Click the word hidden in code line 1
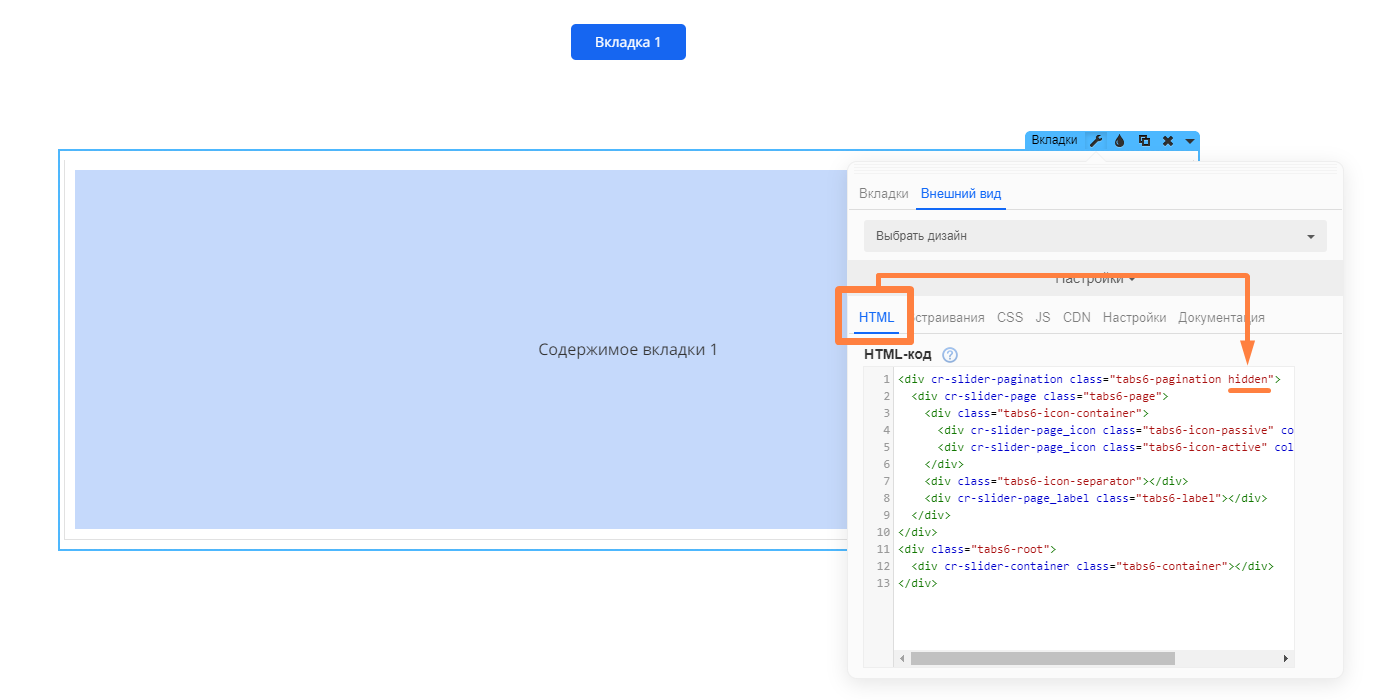Screen dimensions: 1400x700 tap(1248, 379)
